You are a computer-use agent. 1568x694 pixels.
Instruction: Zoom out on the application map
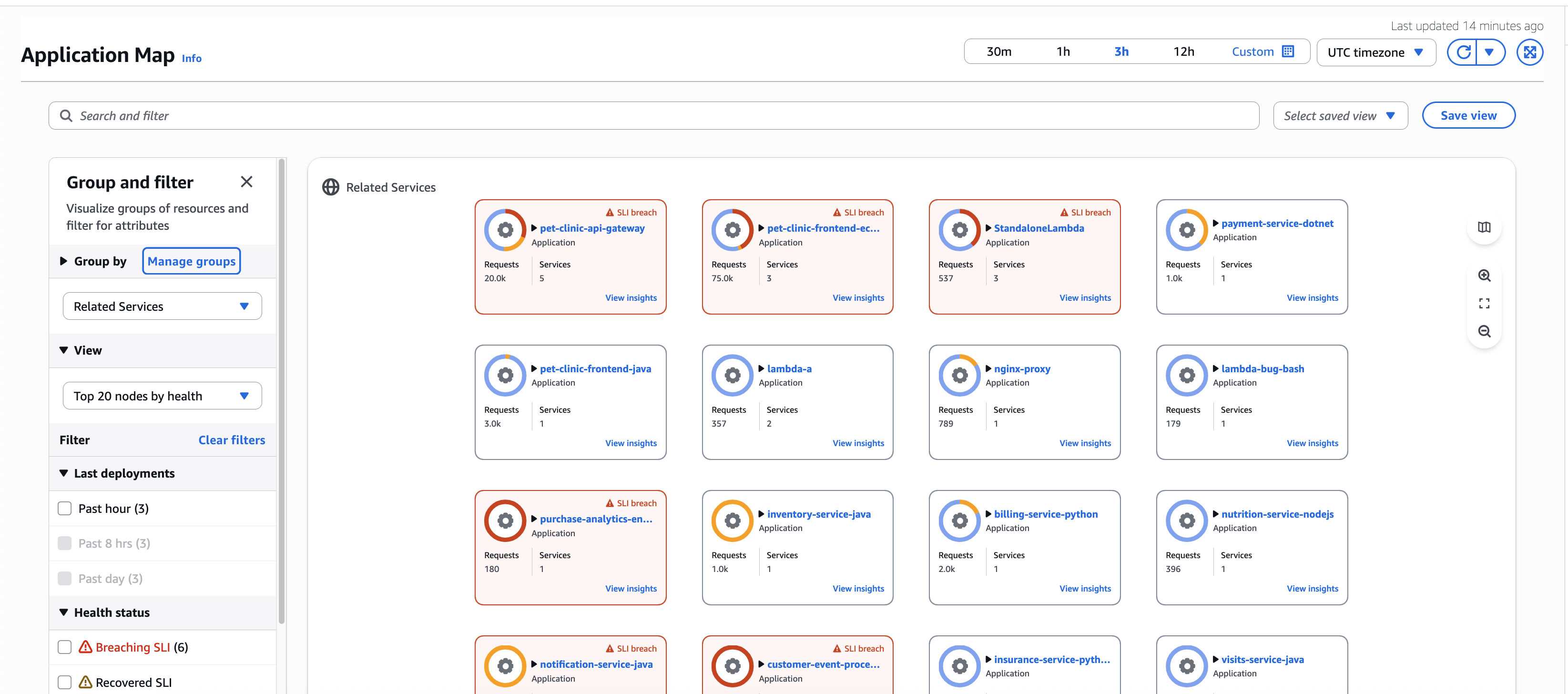pos(1485,331)
